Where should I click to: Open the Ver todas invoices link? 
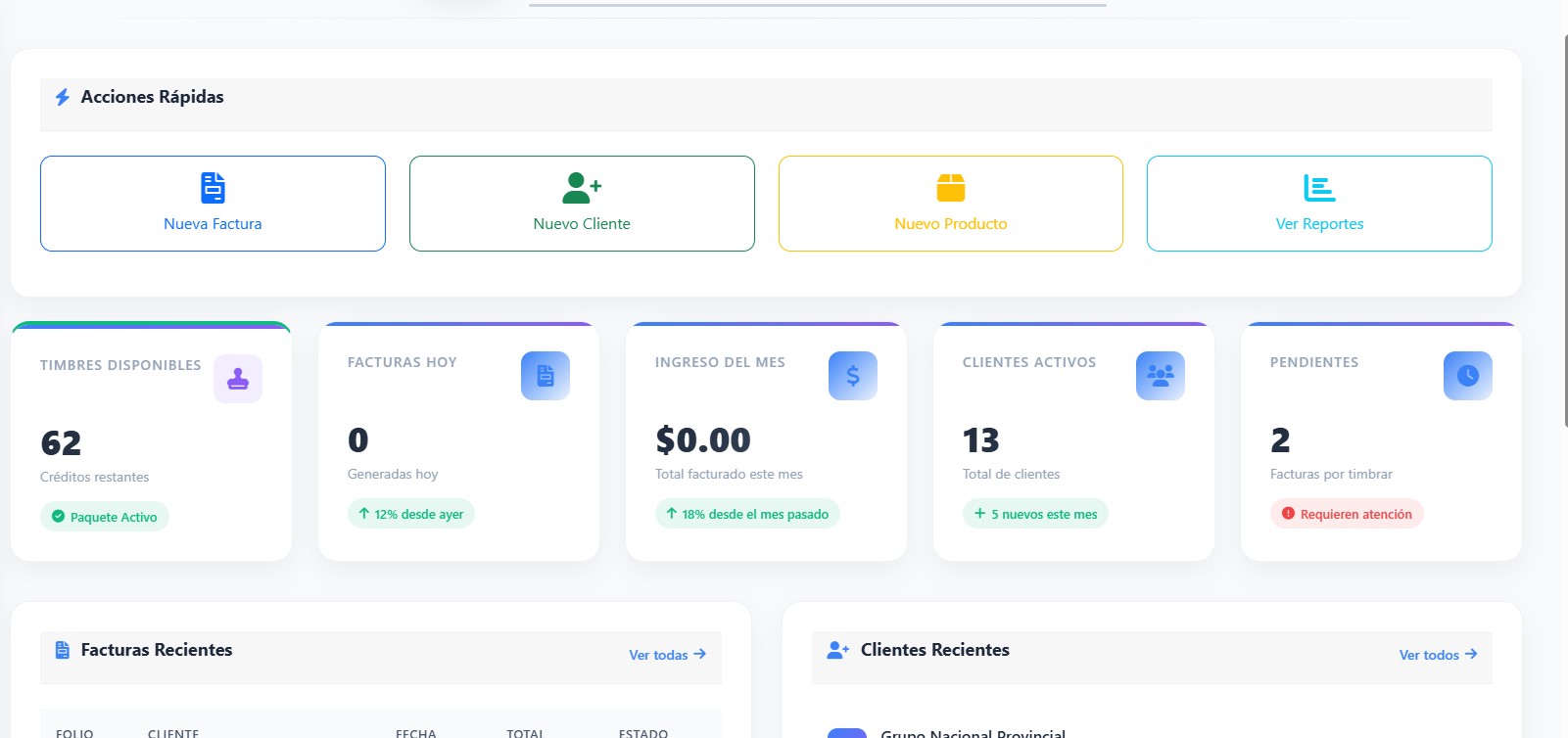(x=668, y=655)
